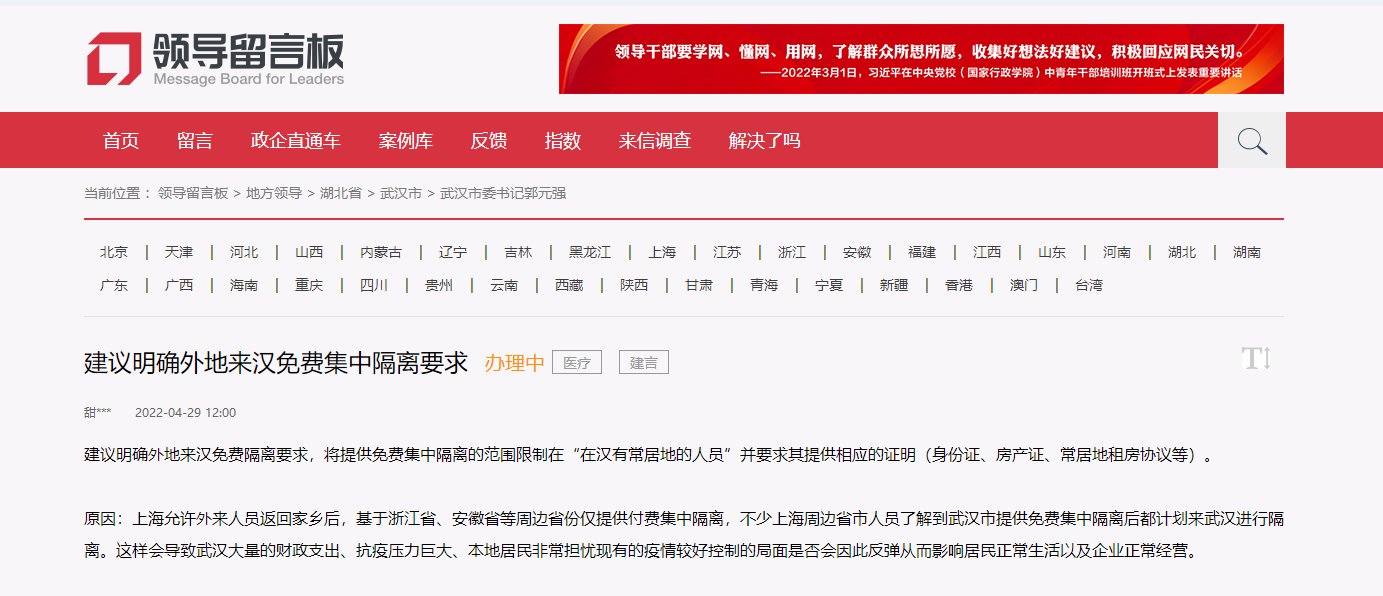Choose 台湾 in the province list

[x=1089, y=285]
